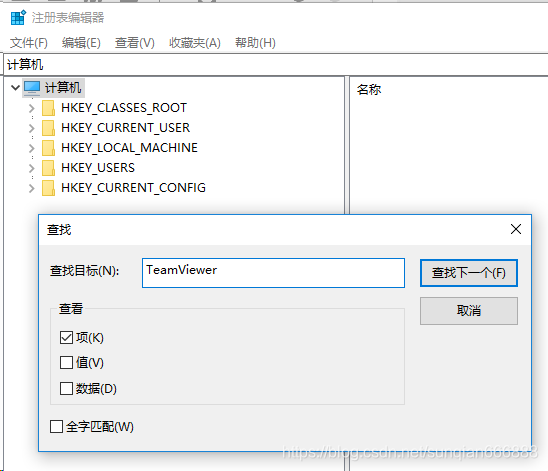Close the 查找 dialog with X
Image resolution: width=548 pixels, height=471 pixels.
(x=516, y=230)
